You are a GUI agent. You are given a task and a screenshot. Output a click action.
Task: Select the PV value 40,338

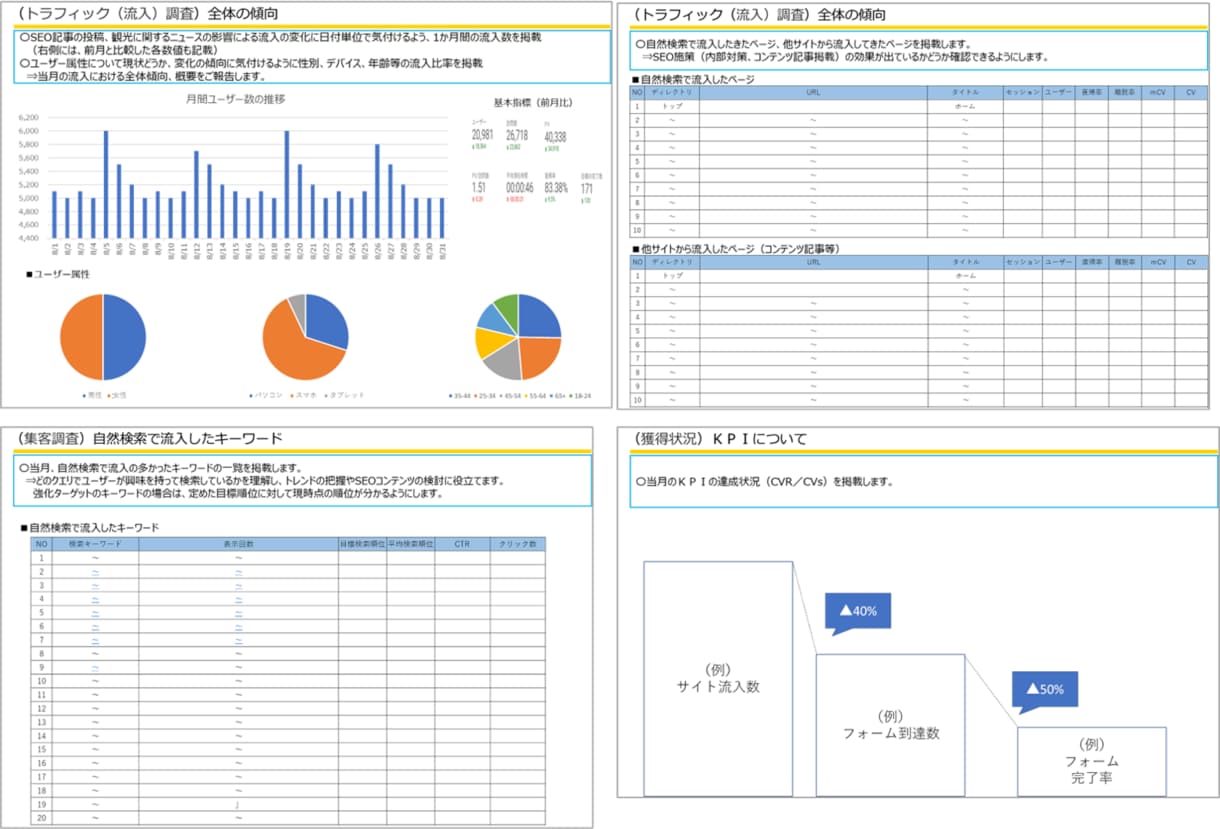pyautogui.click(x=555, y=136)
